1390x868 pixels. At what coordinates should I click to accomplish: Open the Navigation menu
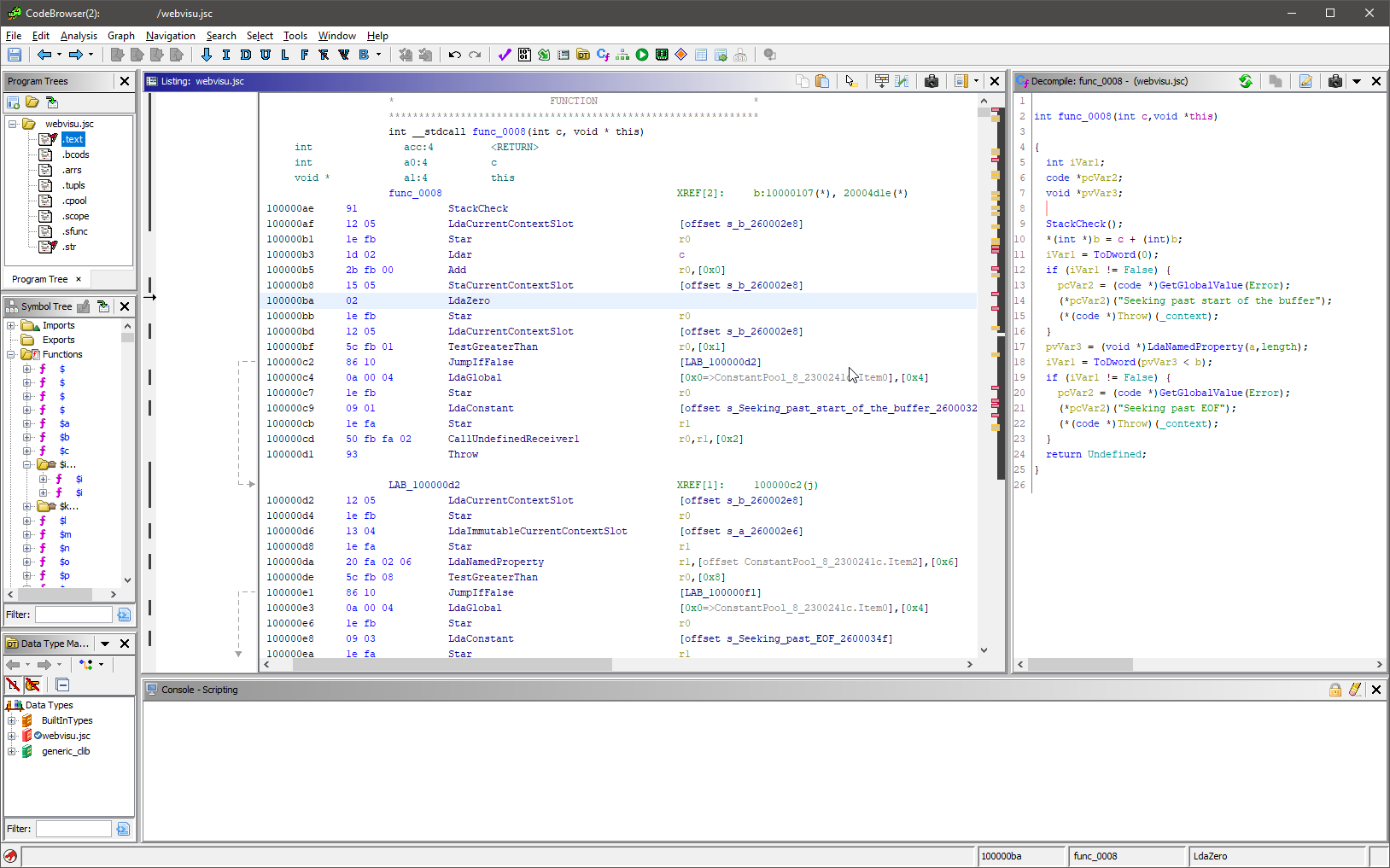[x=170, y=36]
